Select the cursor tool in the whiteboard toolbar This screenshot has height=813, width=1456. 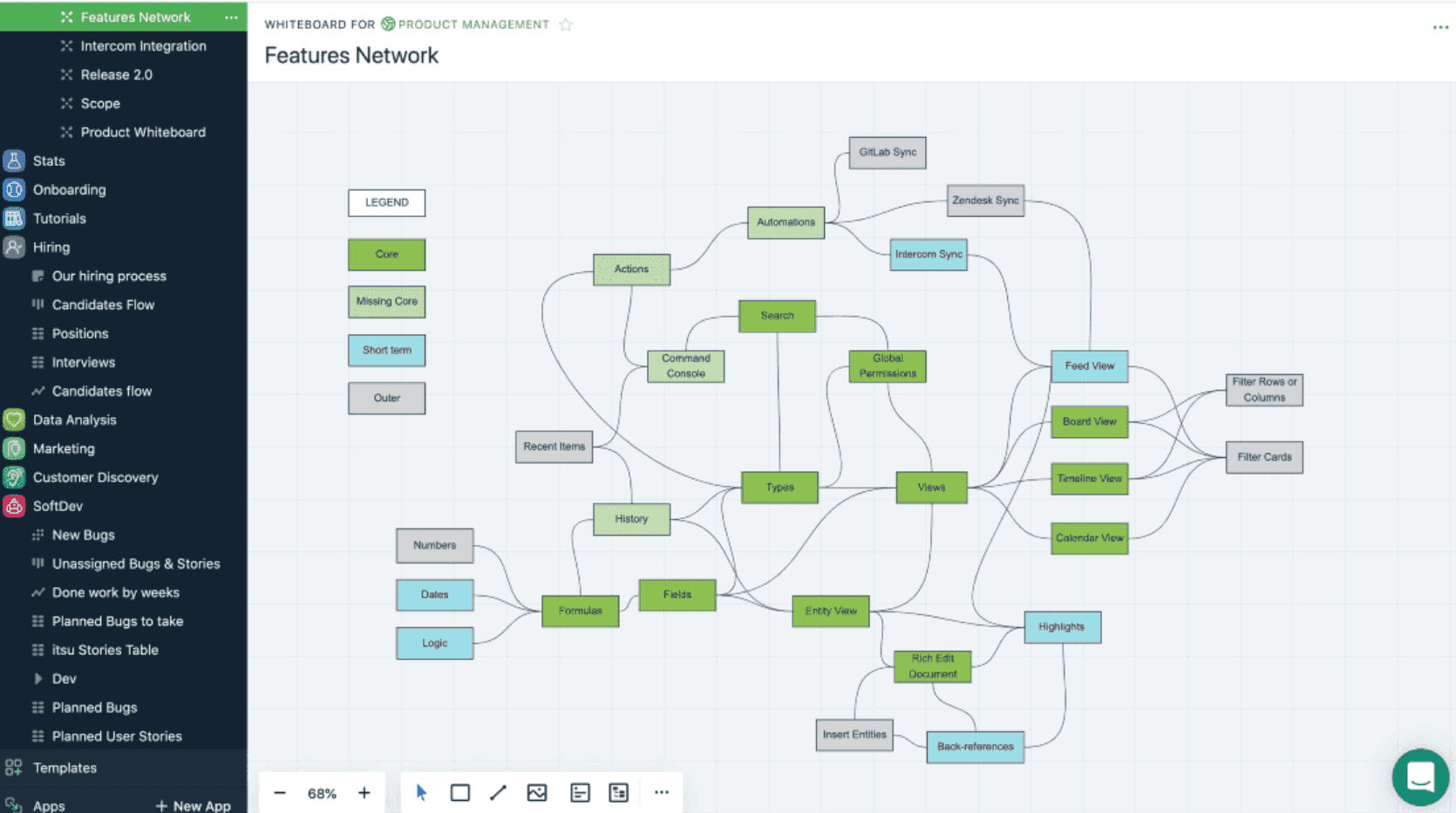tap(421, 792)
